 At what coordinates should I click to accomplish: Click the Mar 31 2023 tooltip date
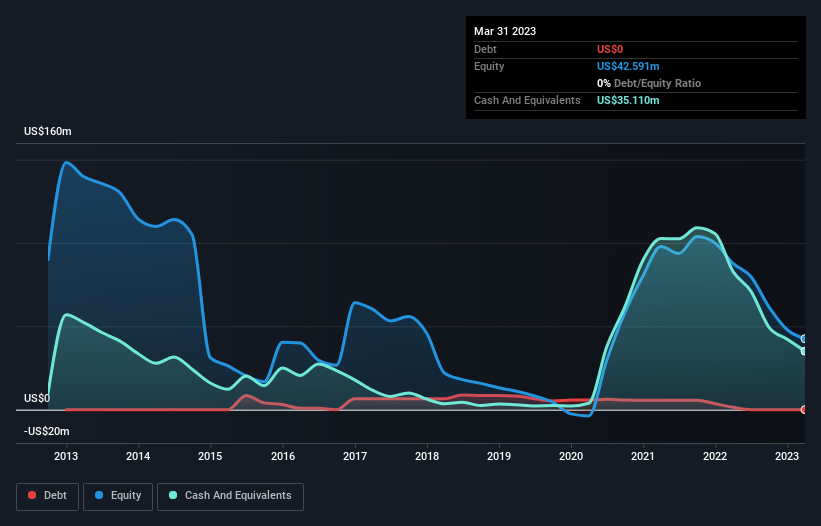click(505, 31)
